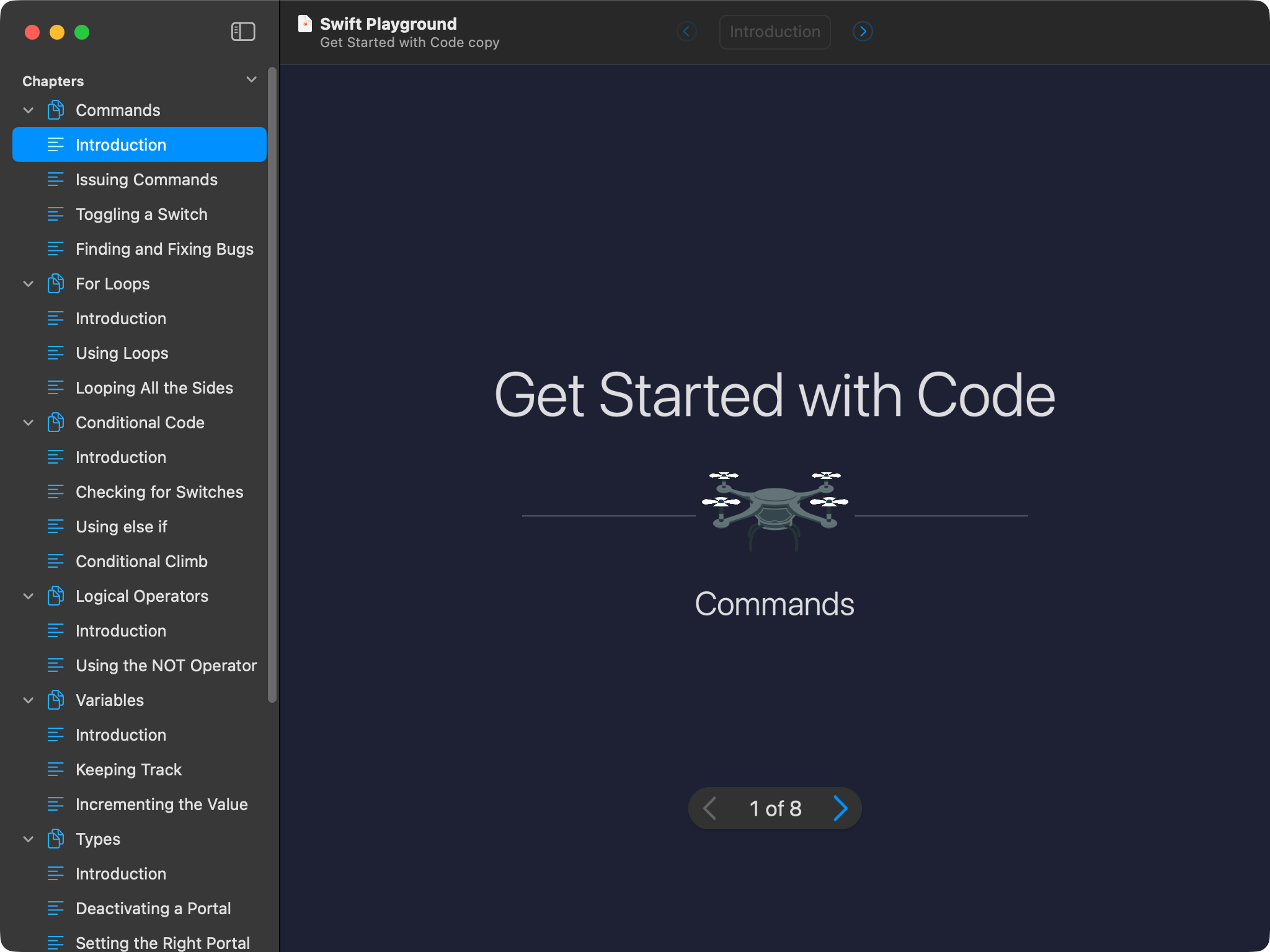Click the For Loops chapter icon

click(x=56, y=284)
